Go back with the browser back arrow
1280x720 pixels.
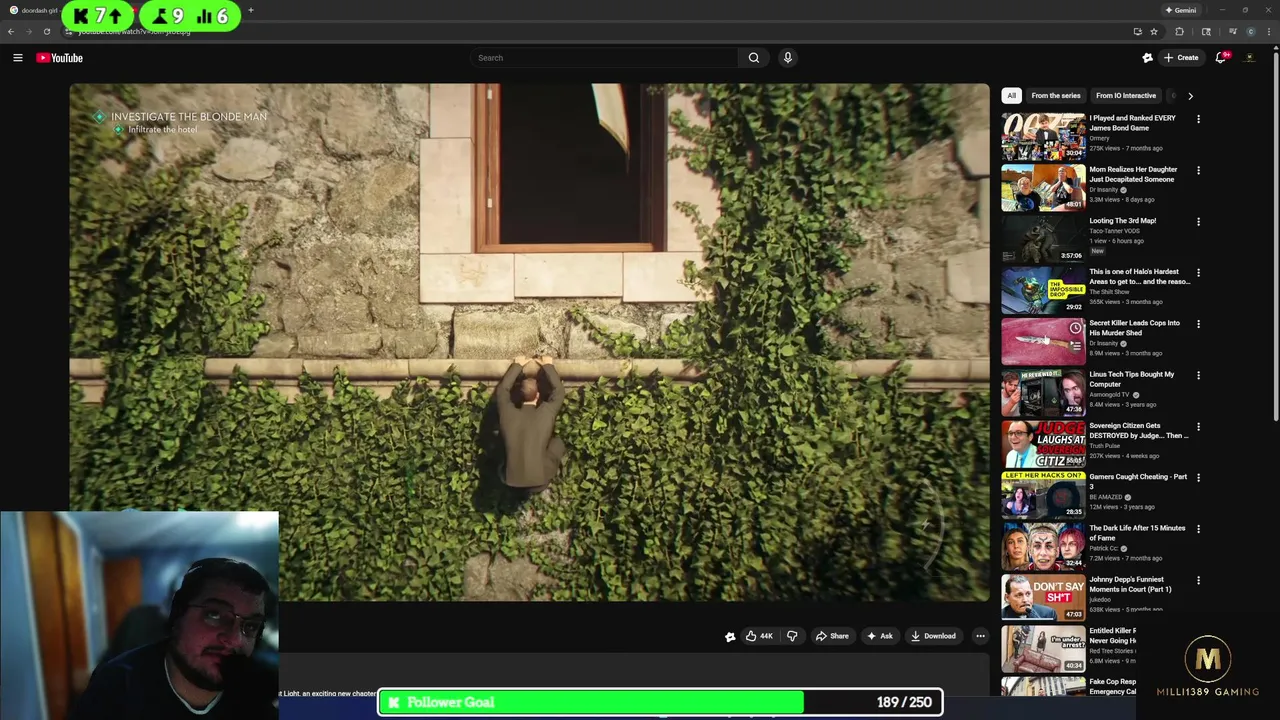click(11, 32)
